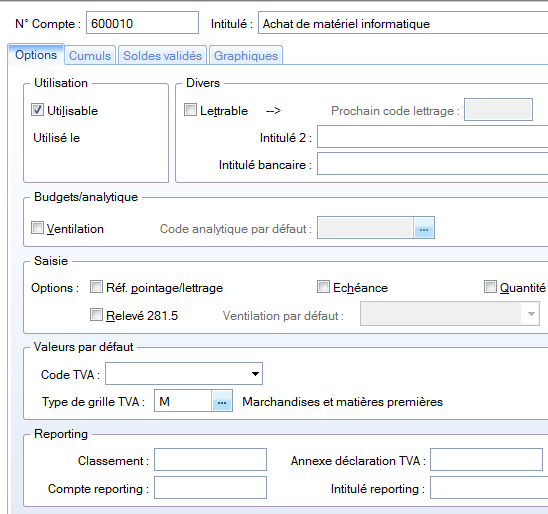548x514 pixels.
Task: Open the analytic code browse button
Action: coord(424,228)
